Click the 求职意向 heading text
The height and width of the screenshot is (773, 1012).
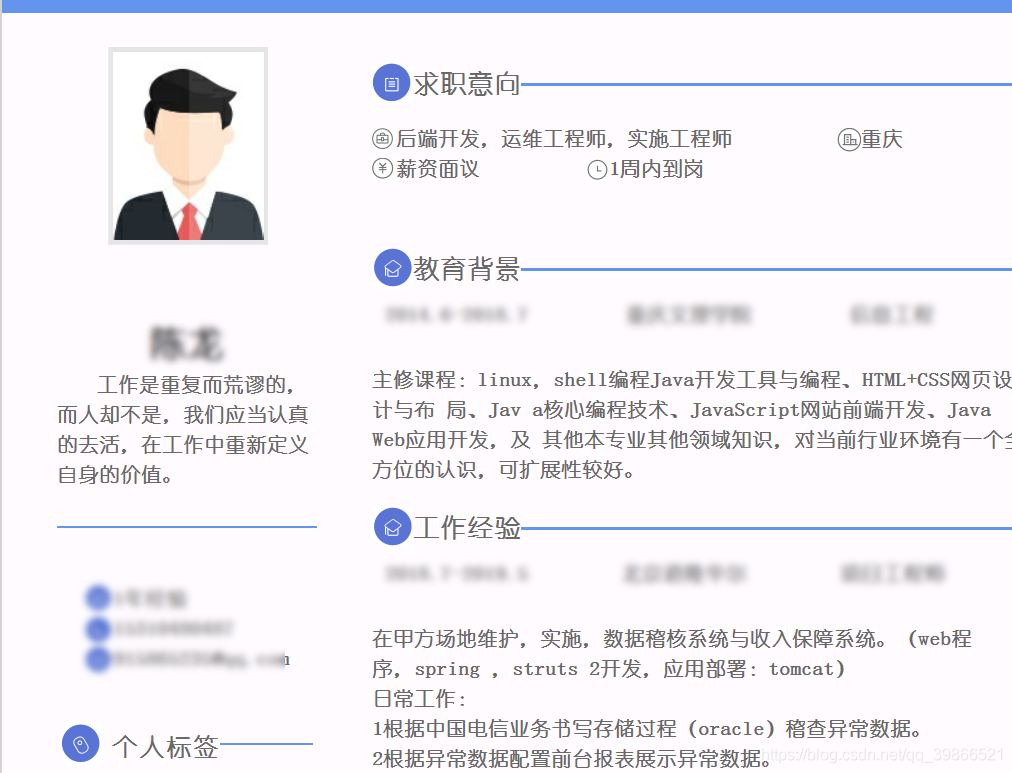coord(467,84)
